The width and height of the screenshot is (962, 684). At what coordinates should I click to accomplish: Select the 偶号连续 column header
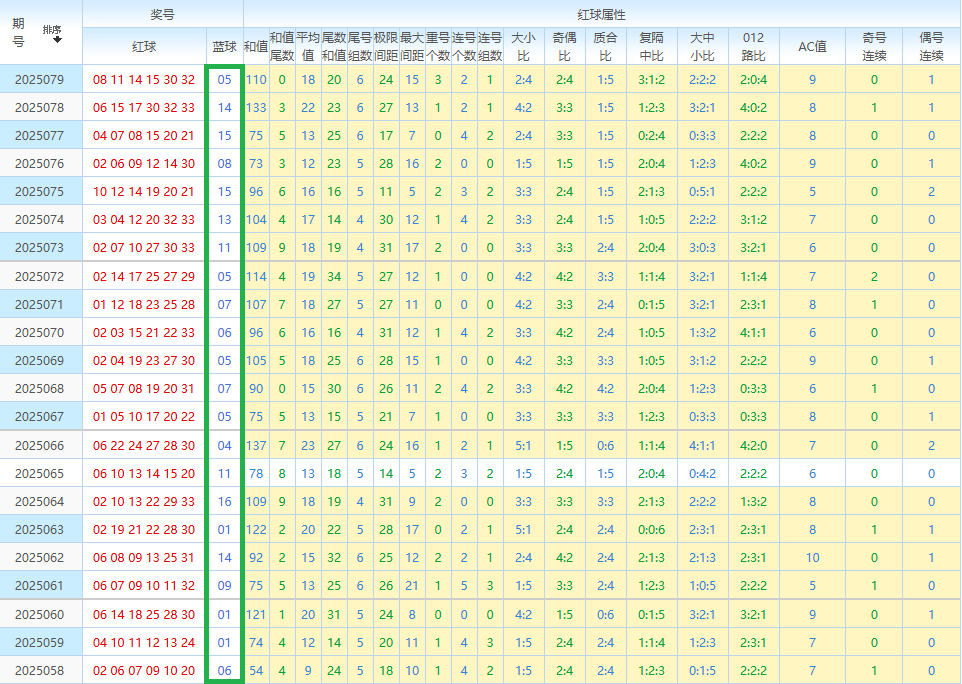(931, 47)
